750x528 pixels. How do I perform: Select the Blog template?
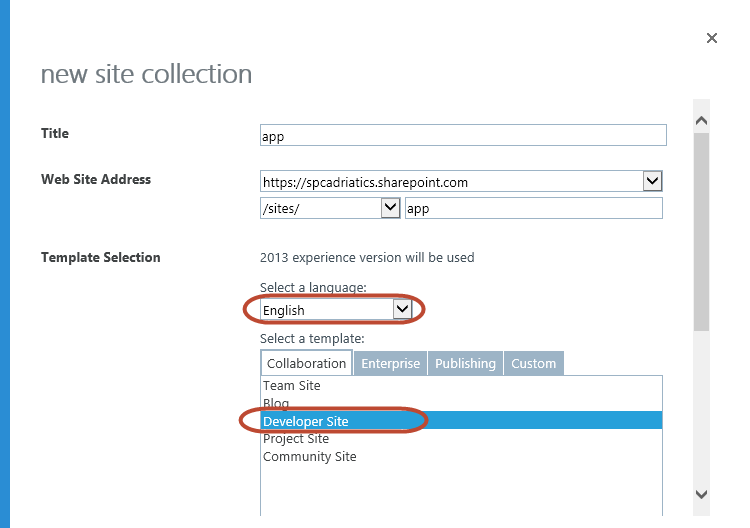[x=276, y=403]
